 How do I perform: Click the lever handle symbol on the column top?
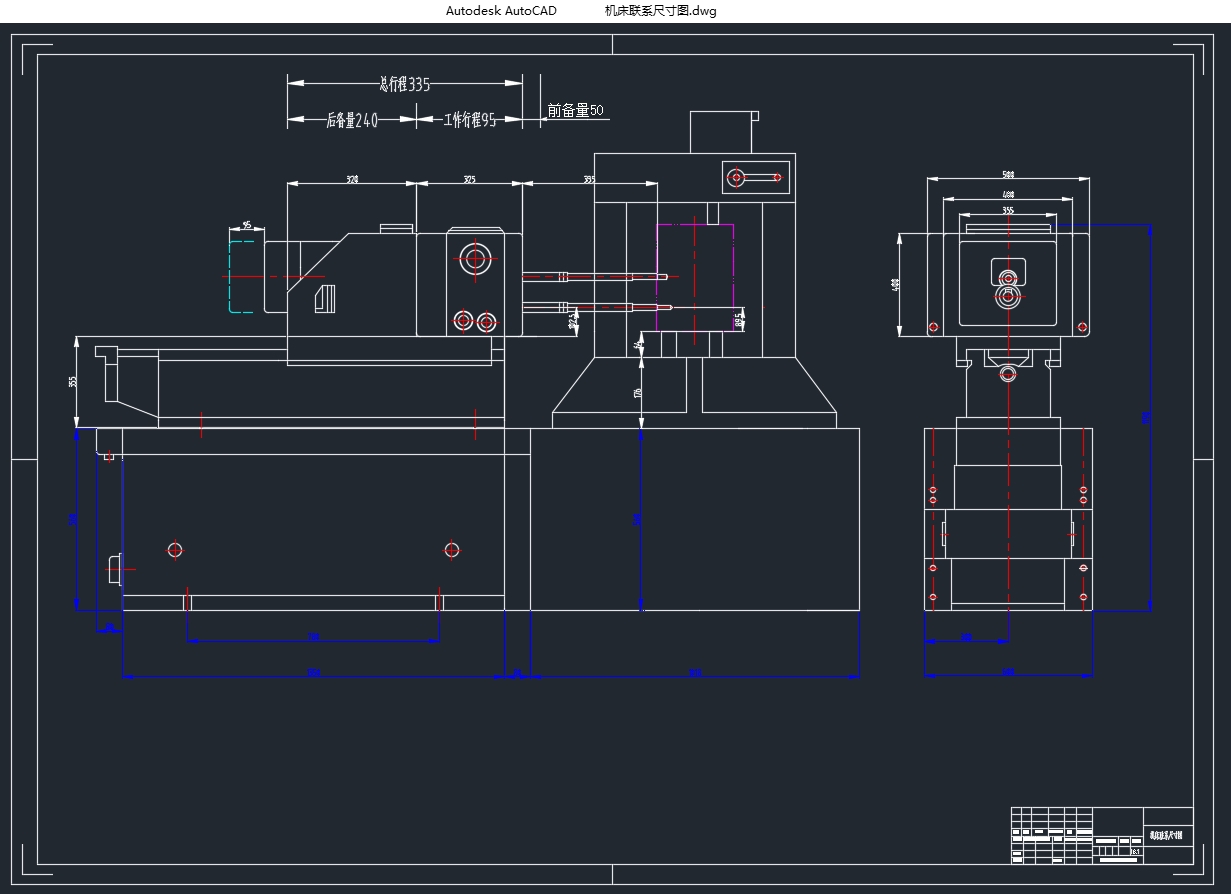click(x=756, y=178)
